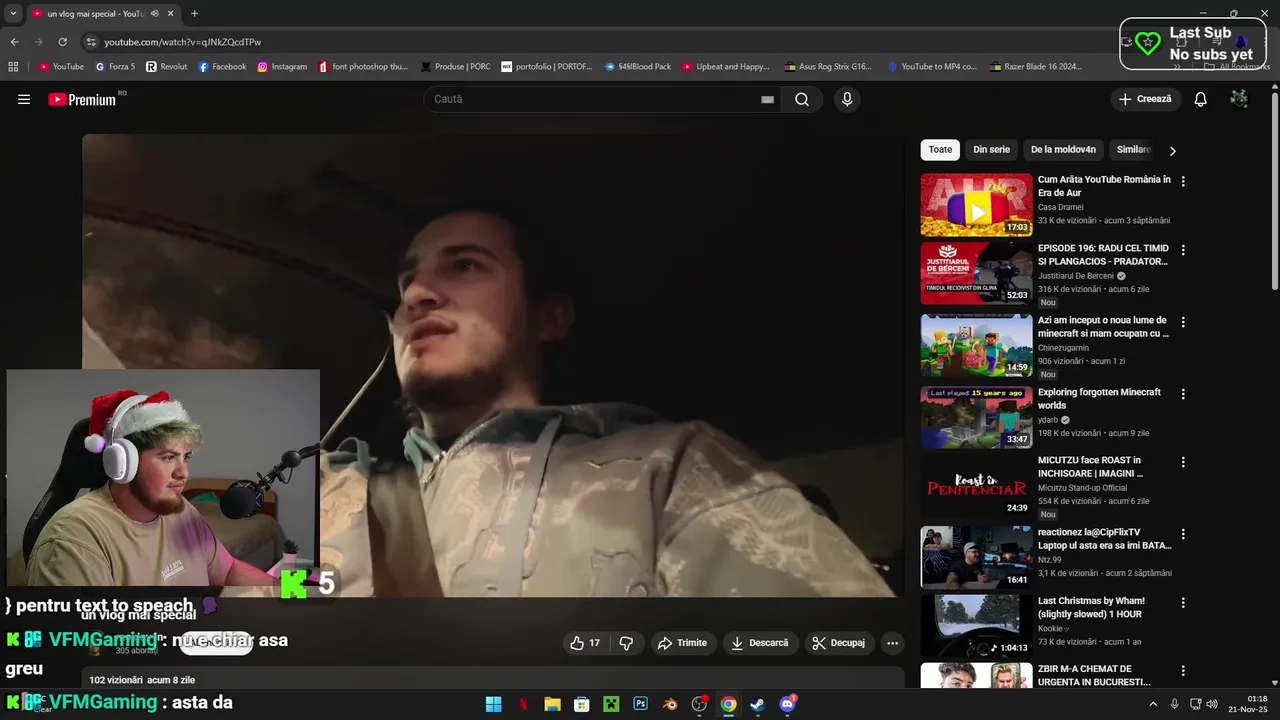Open the Instagram bookmark
This screenshot has width=1280, height=720.
(282, 66)
